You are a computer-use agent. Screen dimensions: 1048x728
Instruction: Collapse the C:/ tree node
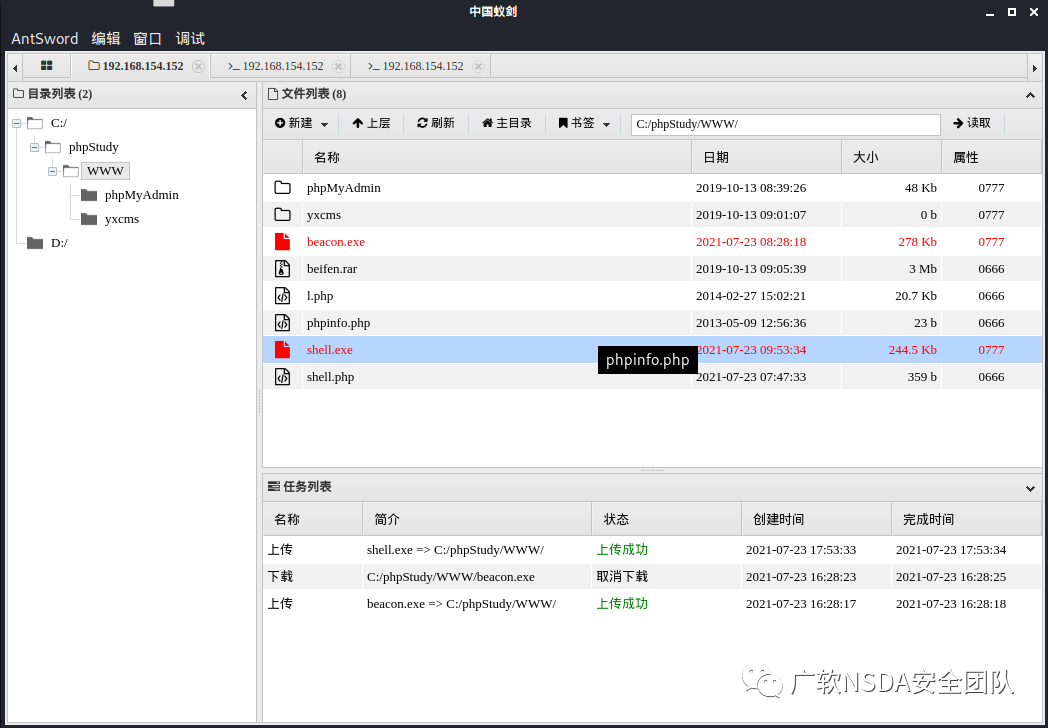pyautogui.click(x=17, y=123)
